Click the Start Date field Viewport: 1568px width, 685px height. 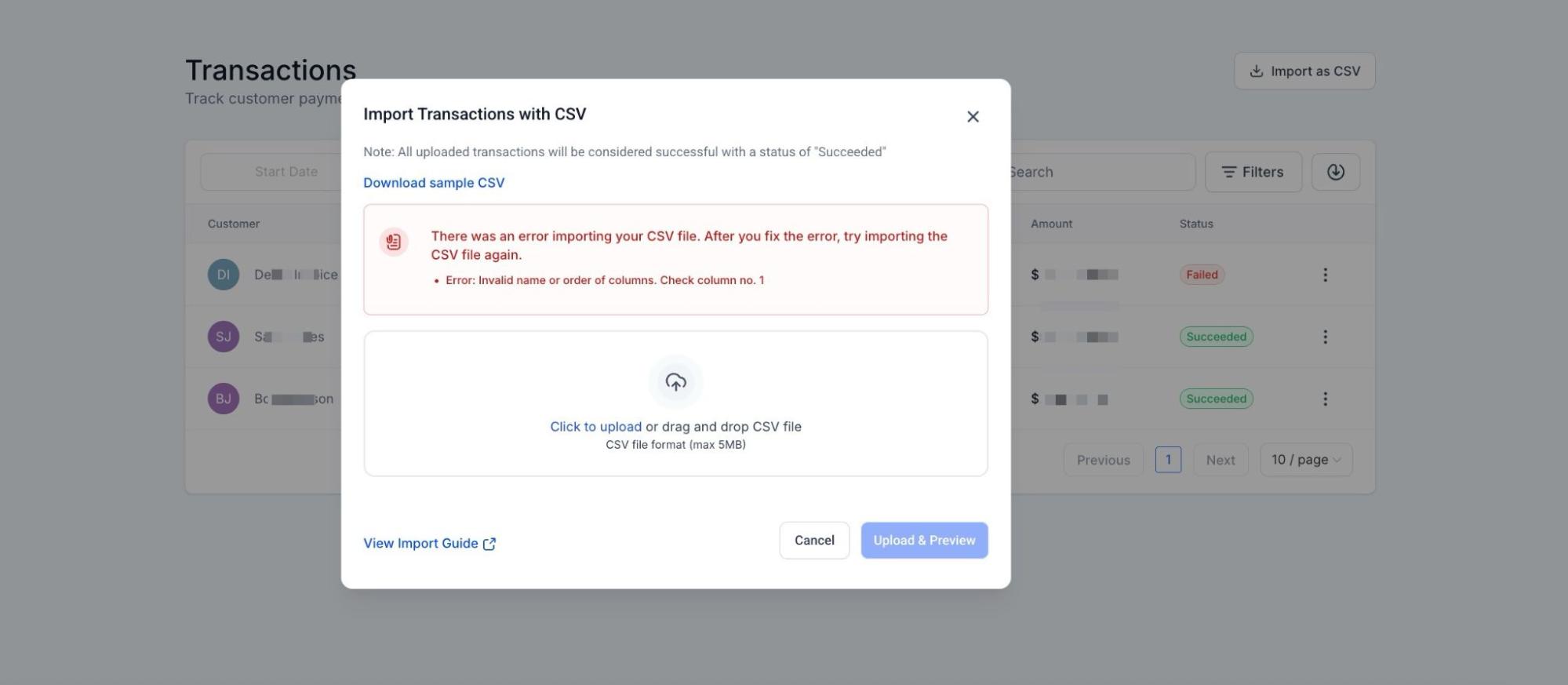[286, 172]
